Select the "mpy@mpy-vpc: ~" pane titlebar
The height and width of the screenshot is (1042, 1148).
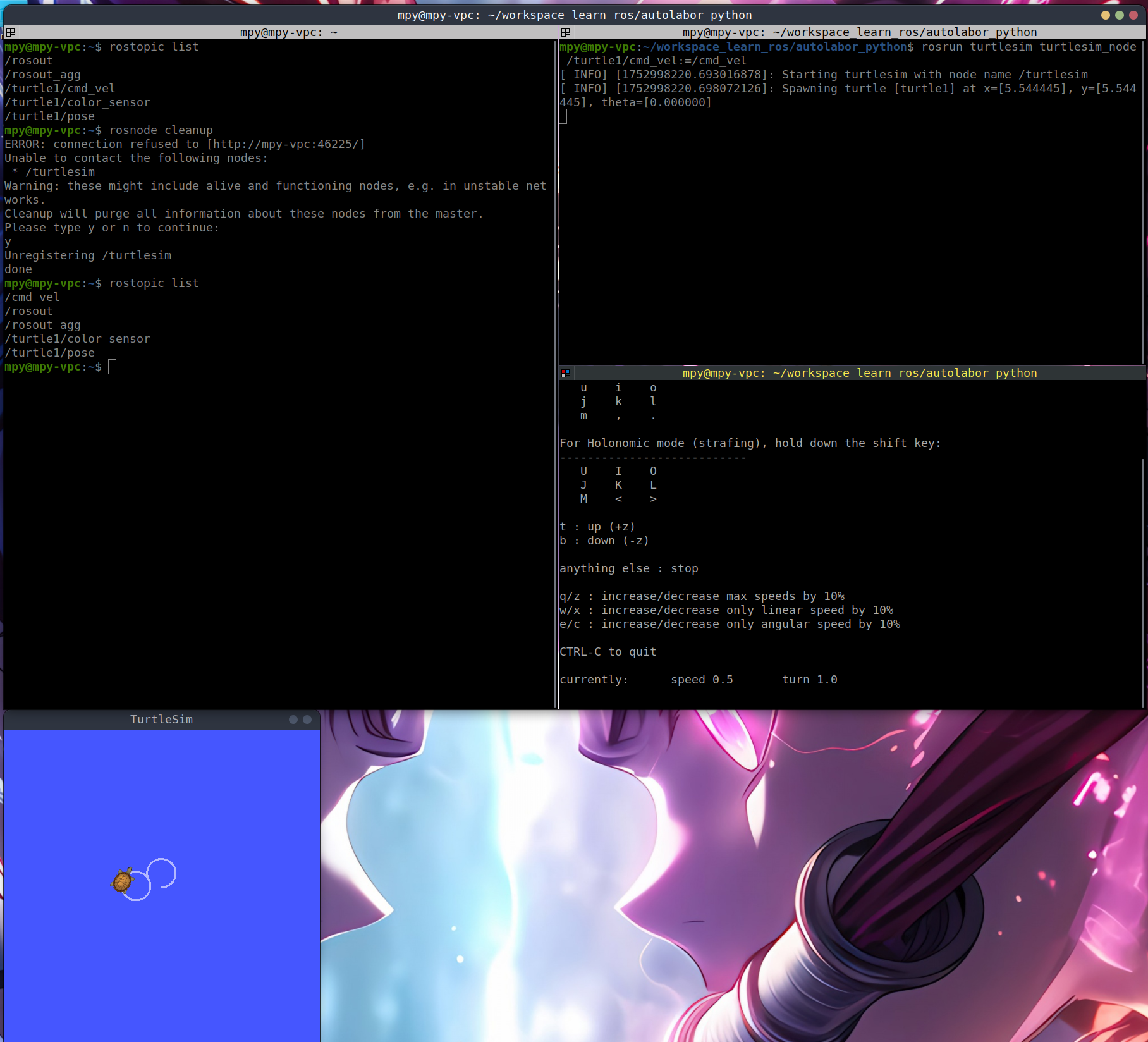point(288,32)
